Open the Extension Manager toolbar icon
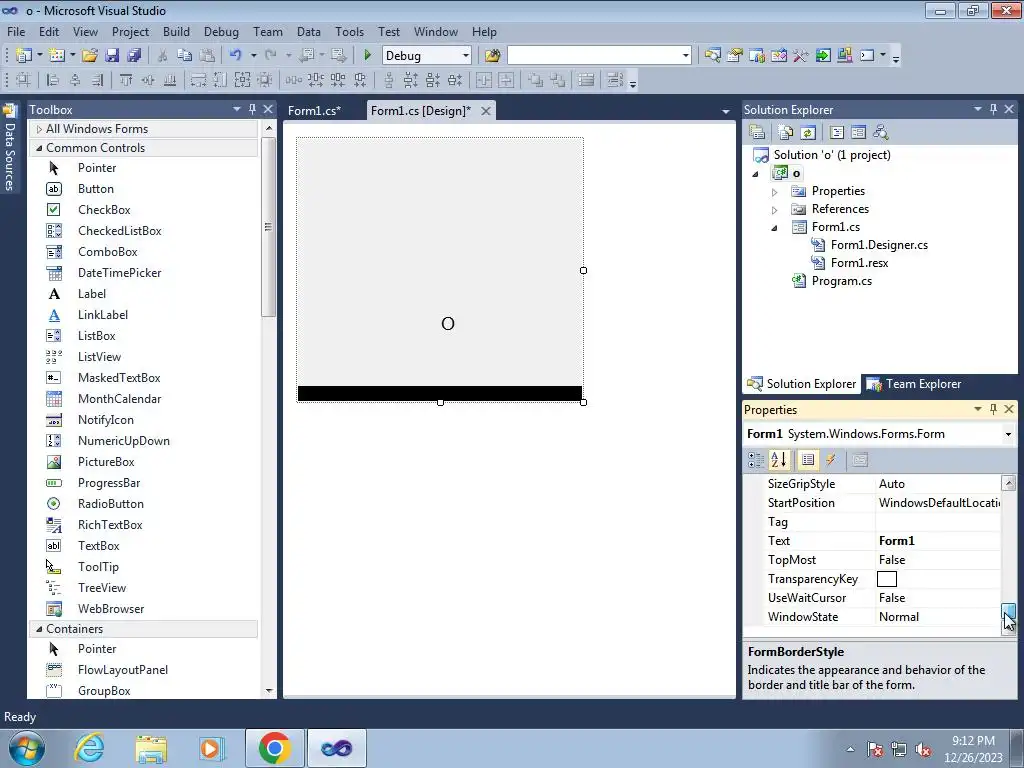This screenshot has height=768, width=1024. (844, 56)
